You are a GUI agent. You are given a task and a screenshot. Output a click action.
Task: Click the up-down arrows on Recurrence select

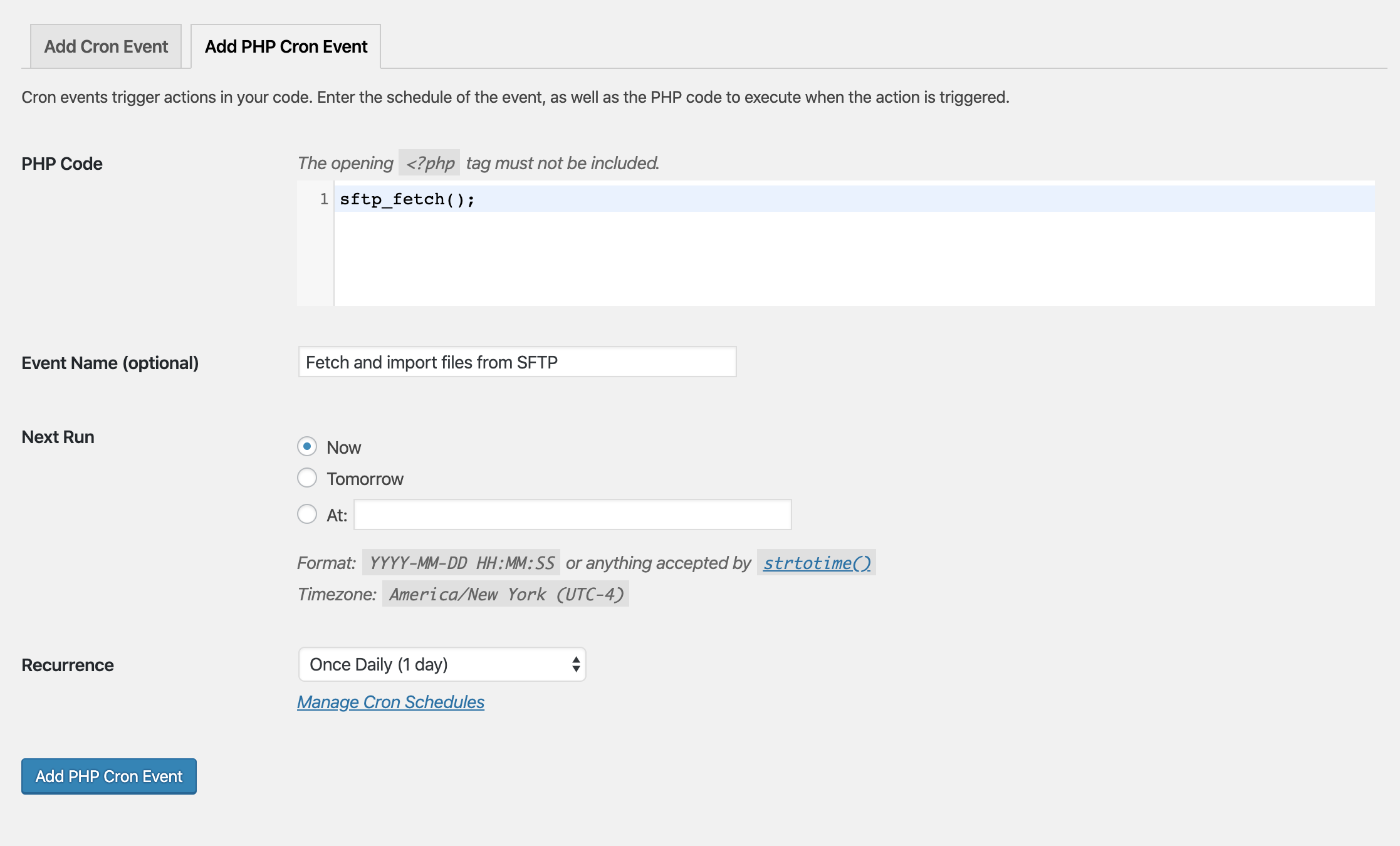click(575, 664)
